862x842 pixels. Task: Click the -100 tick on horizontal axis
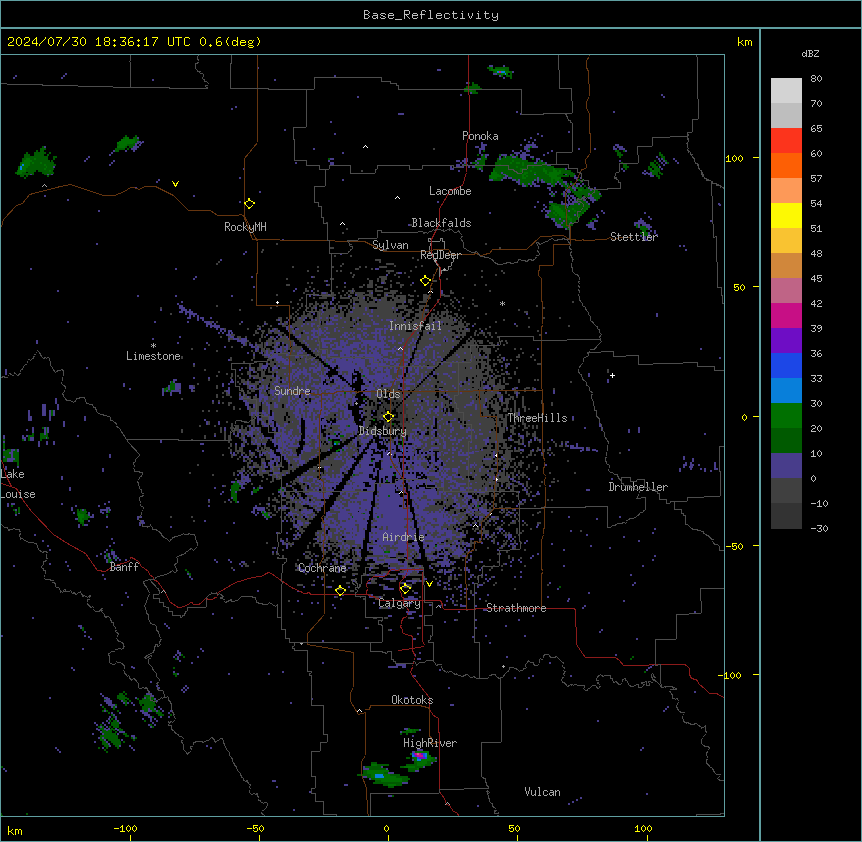[125, 828]
